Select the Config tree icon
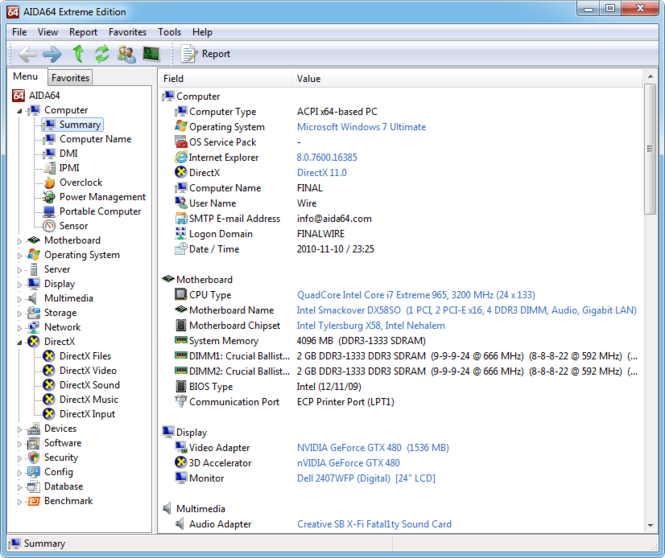Viewport: 665px width, 558px height. coord(34,472)
